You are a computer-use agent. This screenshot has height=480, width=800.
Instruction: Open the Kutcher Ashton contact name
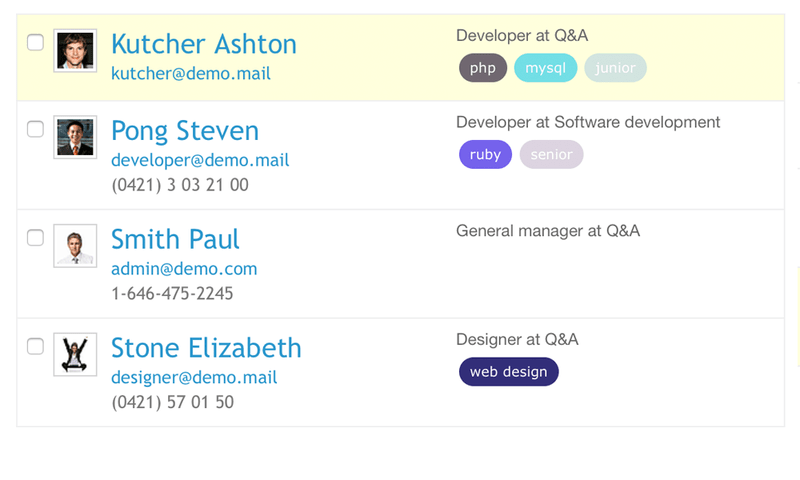tap(204, 44)
